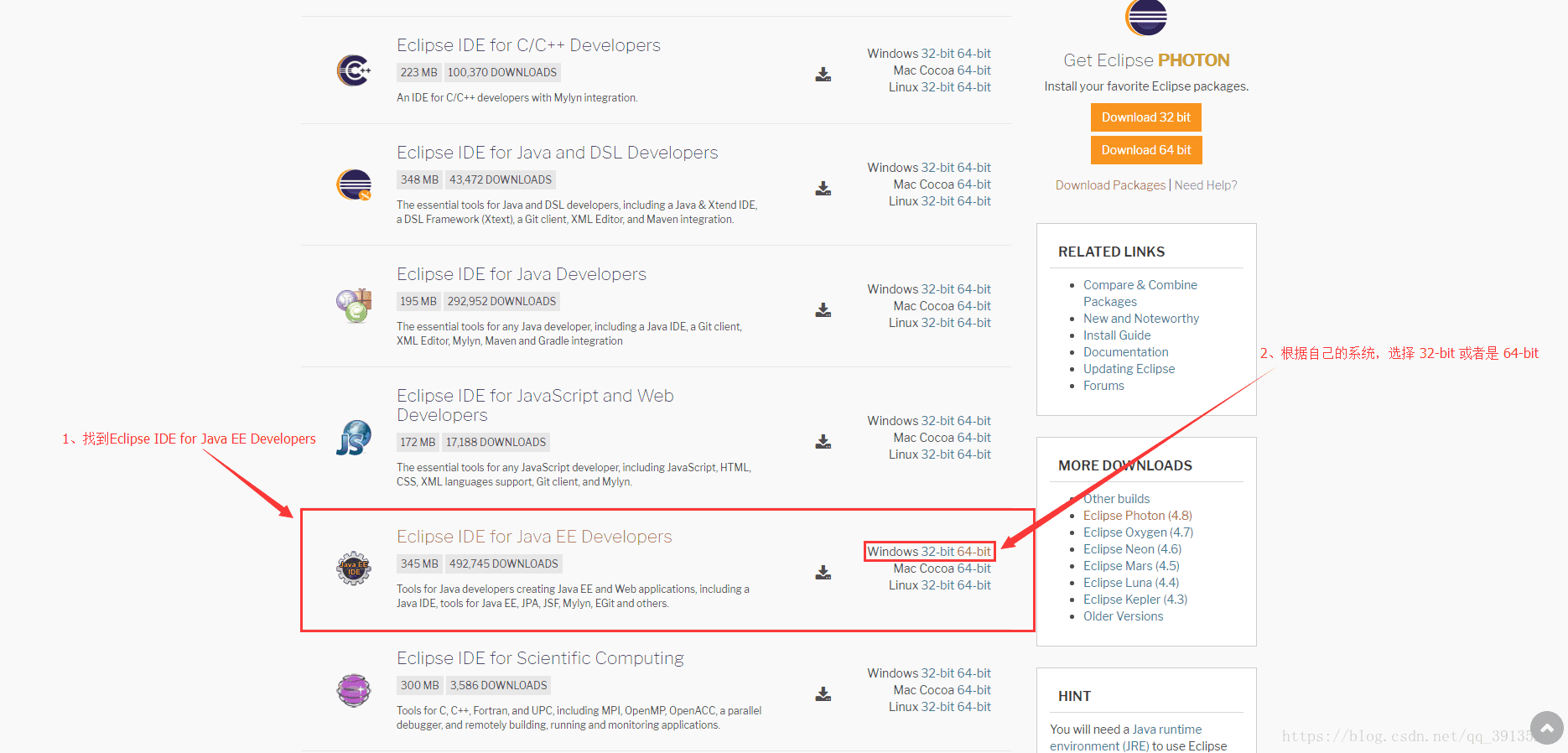Screen dimensions: 1568x753
Task: Choose Windows 64-bit for Java EE Developers
Action: click(x=974, y=552)
